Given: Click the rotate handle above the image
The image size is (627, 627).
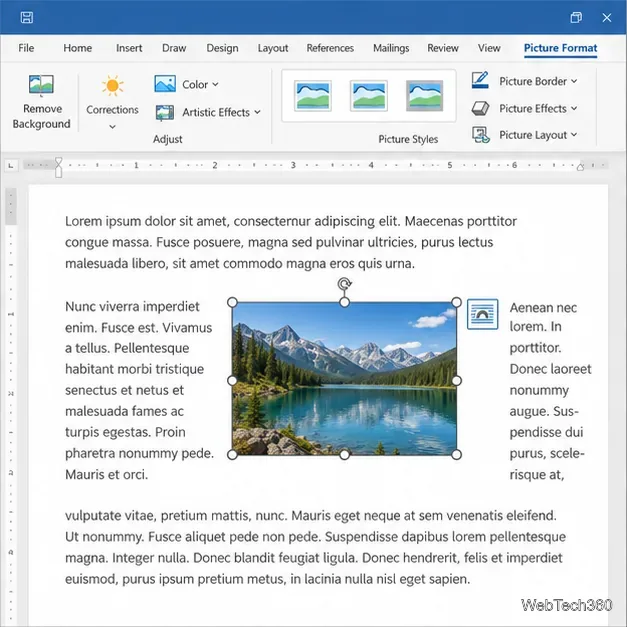Looking at the screenshot, I should [x=344, y=284].
